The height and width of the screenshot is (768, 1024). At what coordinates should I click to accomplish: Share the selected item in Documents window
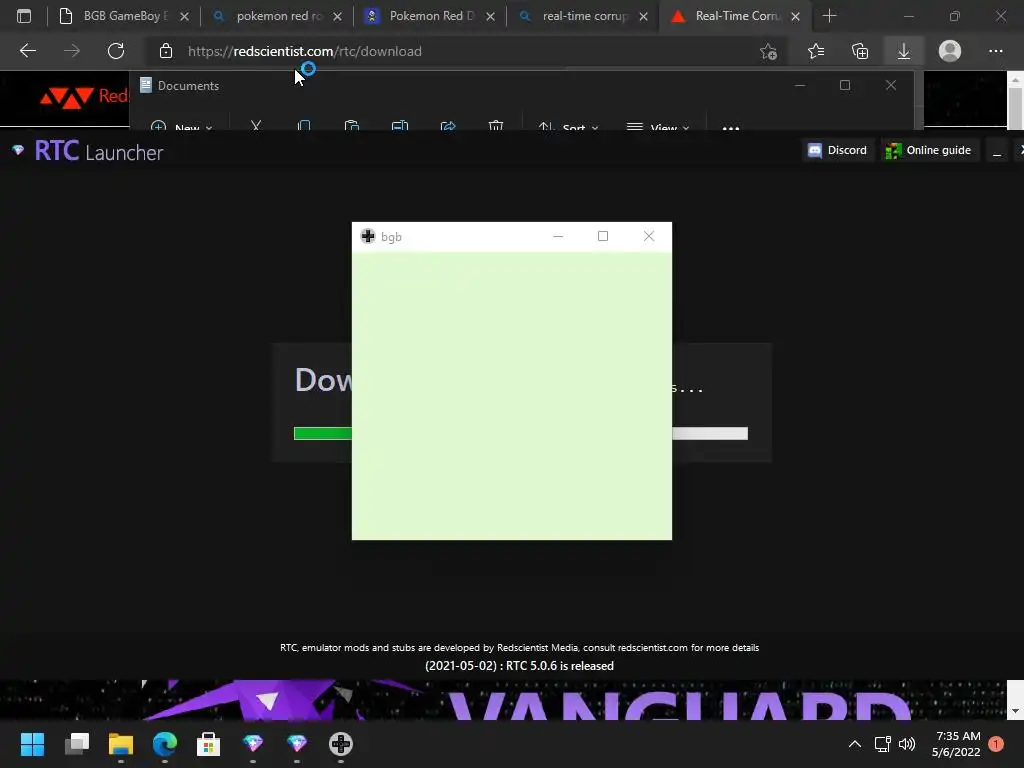tap(448, 125)
